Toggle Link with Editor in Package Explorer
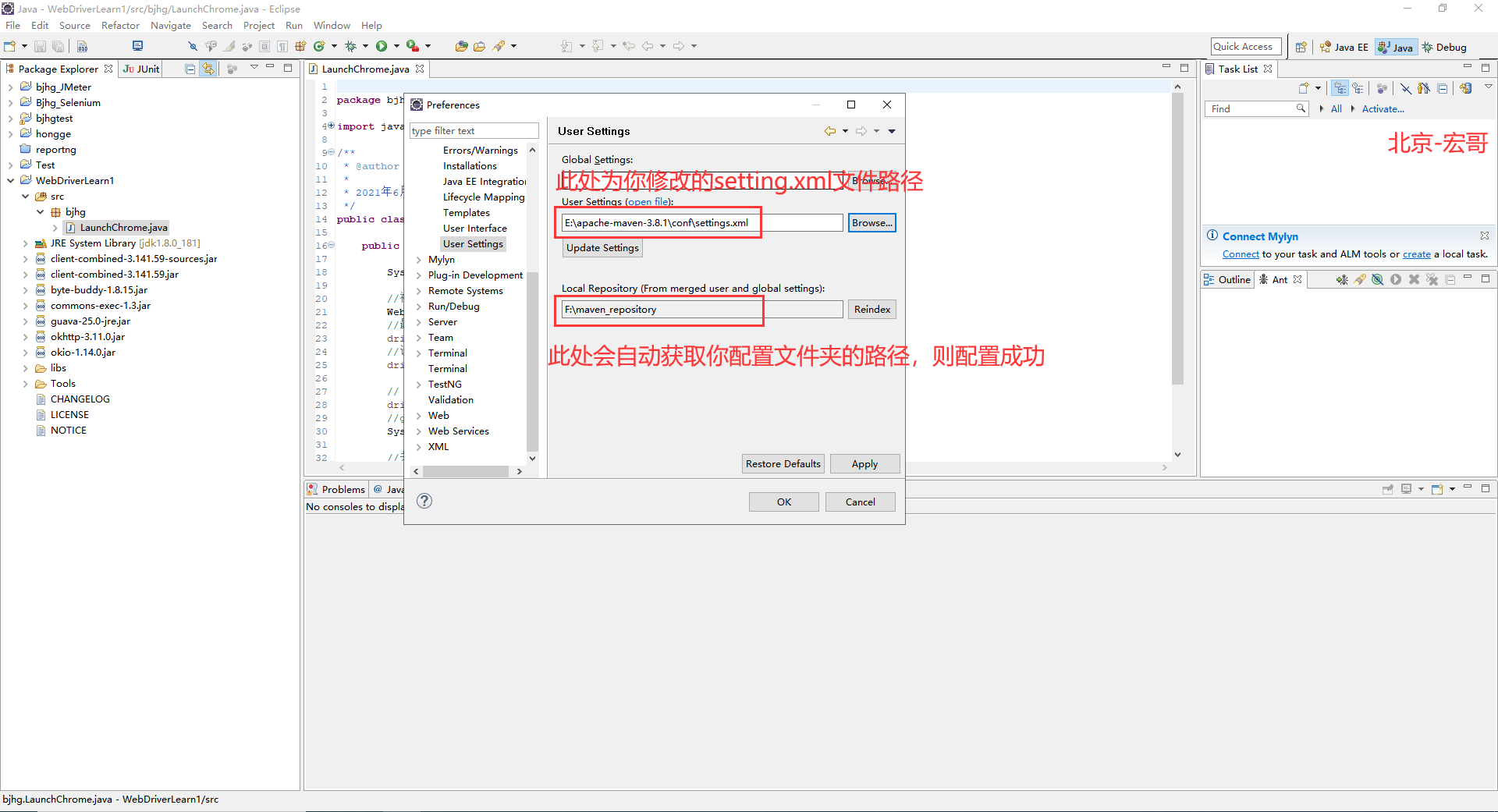Image resolution: width=1498 pixels, height=812 pixels. coord(208,69)
